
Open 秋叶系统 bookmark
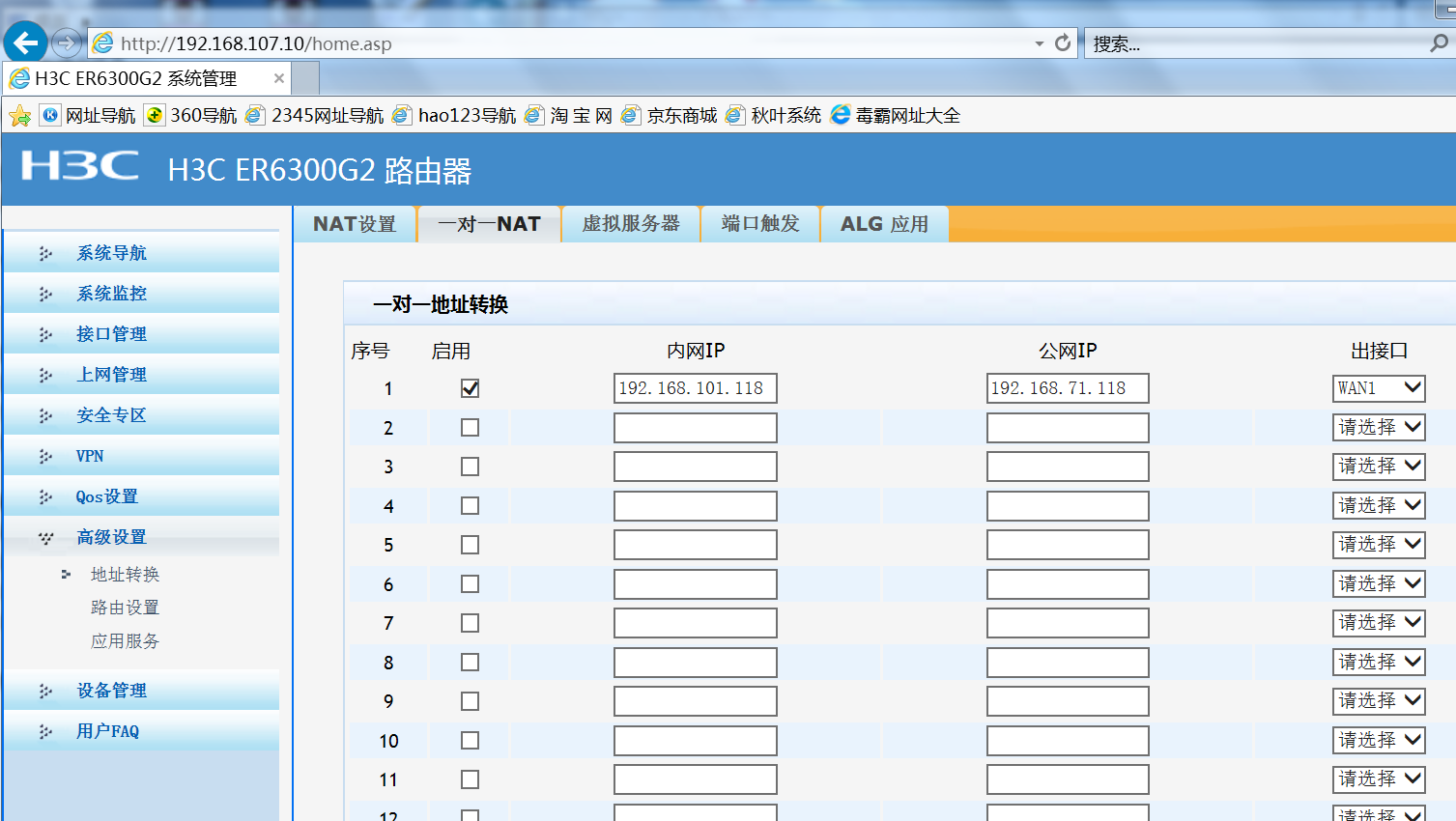773,116
